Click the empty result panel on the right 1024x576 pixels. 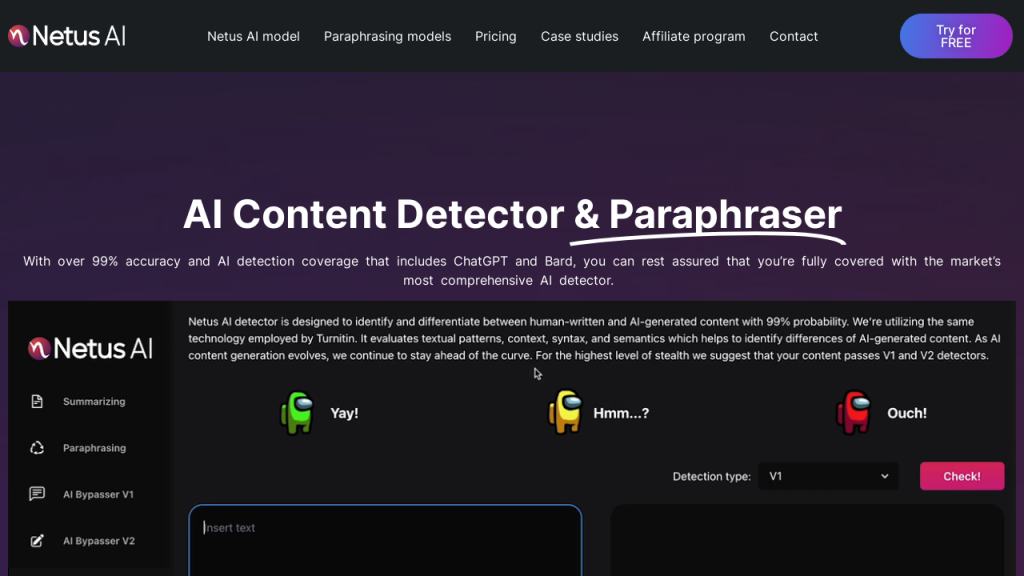[x=807, y=540]
